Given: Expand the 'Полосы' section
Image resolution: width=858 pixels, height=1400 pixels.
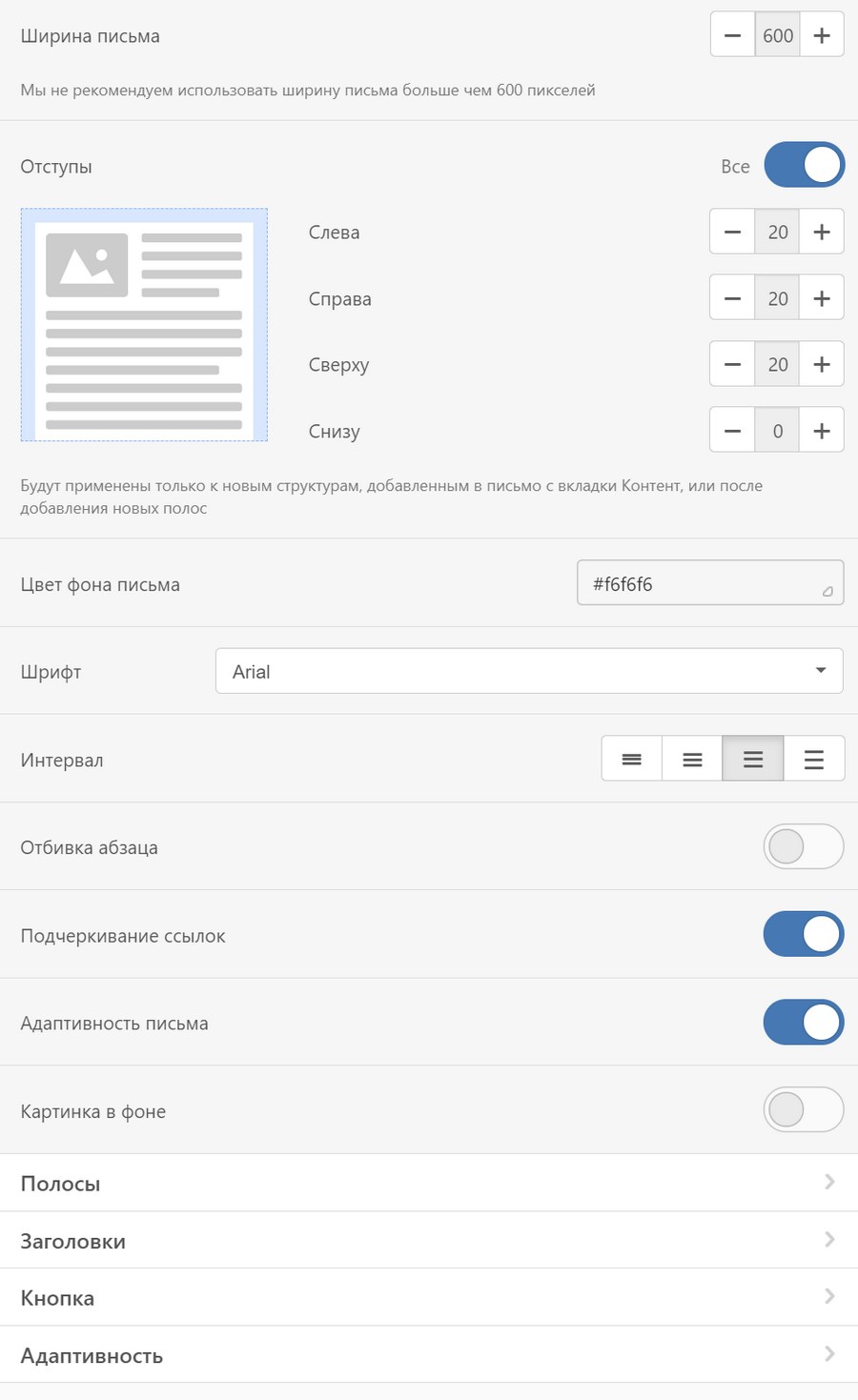Looking at the screenshot, I should pos(429,1183).
